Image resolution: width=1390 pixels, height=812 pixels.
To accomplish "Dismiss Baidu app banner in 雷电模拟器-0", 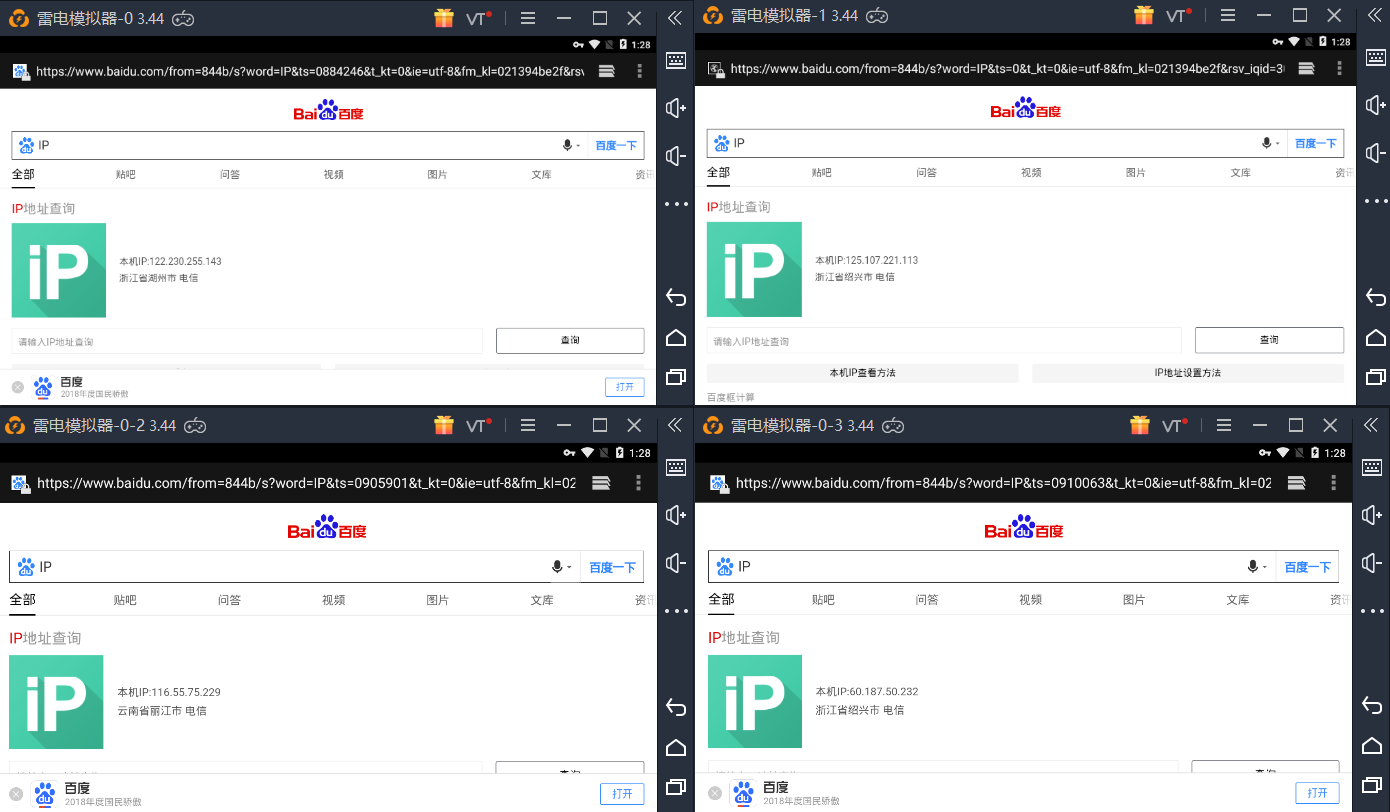I will 18,387.
